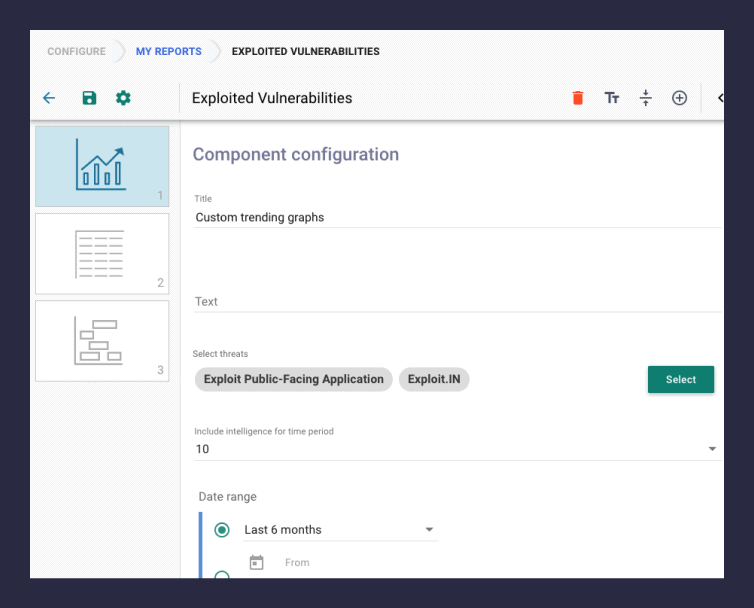
Task: Delete component with red trash icon
Action: pos(577,98)
